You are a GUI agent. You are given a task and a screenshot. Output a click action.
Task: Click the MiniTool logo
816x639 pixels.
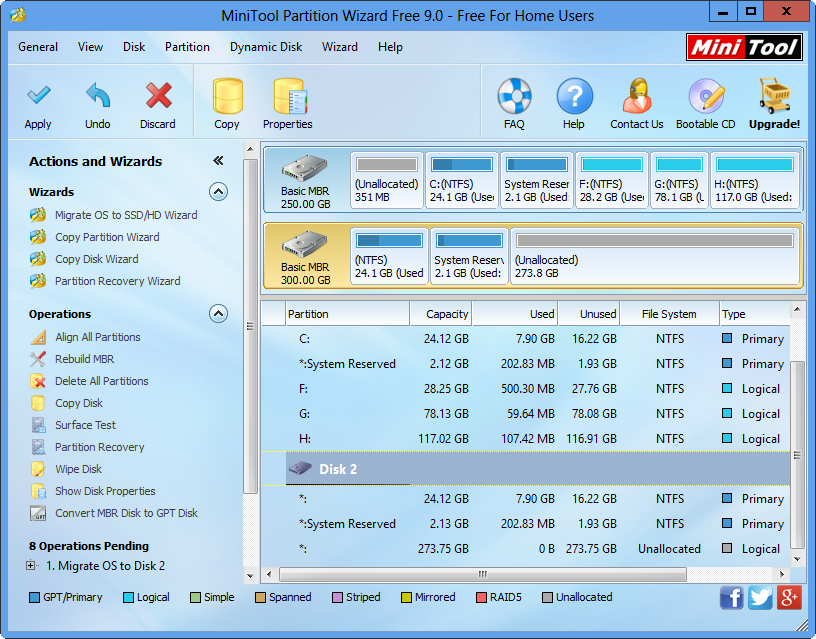click(x=744, y=47)
